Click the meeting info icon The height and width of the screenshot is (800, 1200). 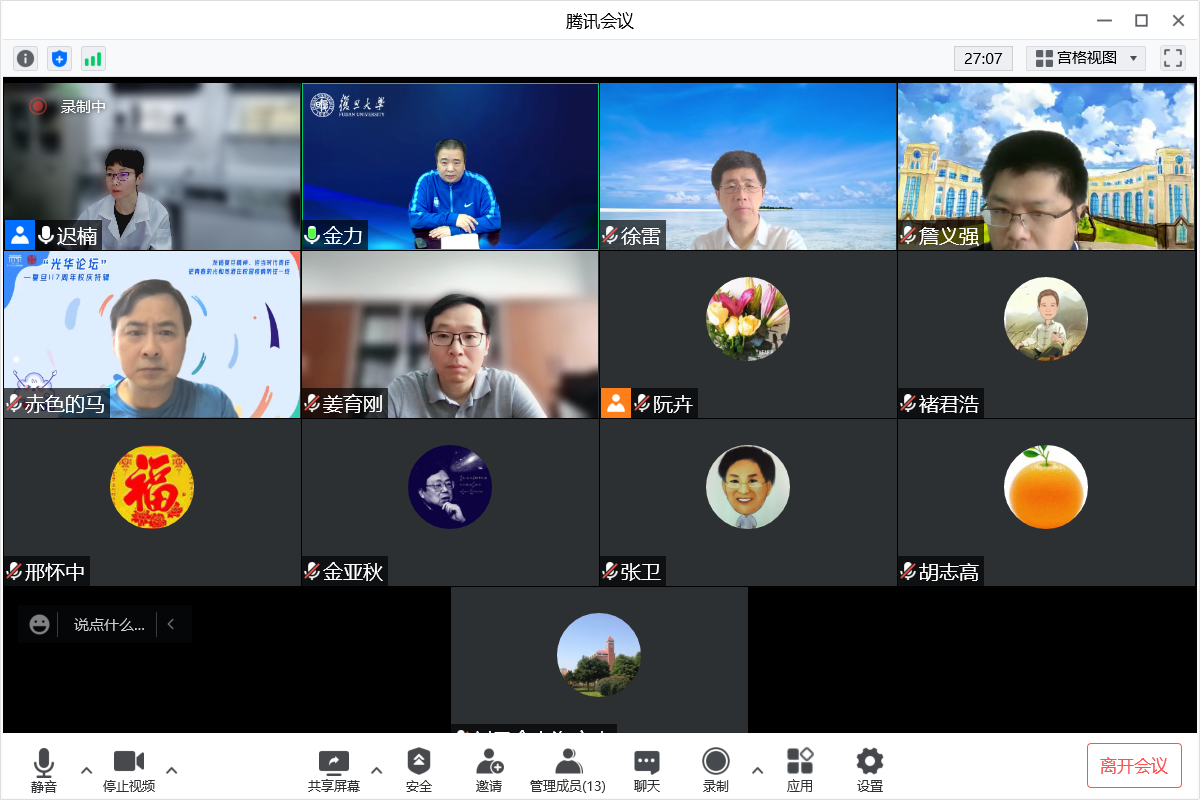tap(25, 59)
